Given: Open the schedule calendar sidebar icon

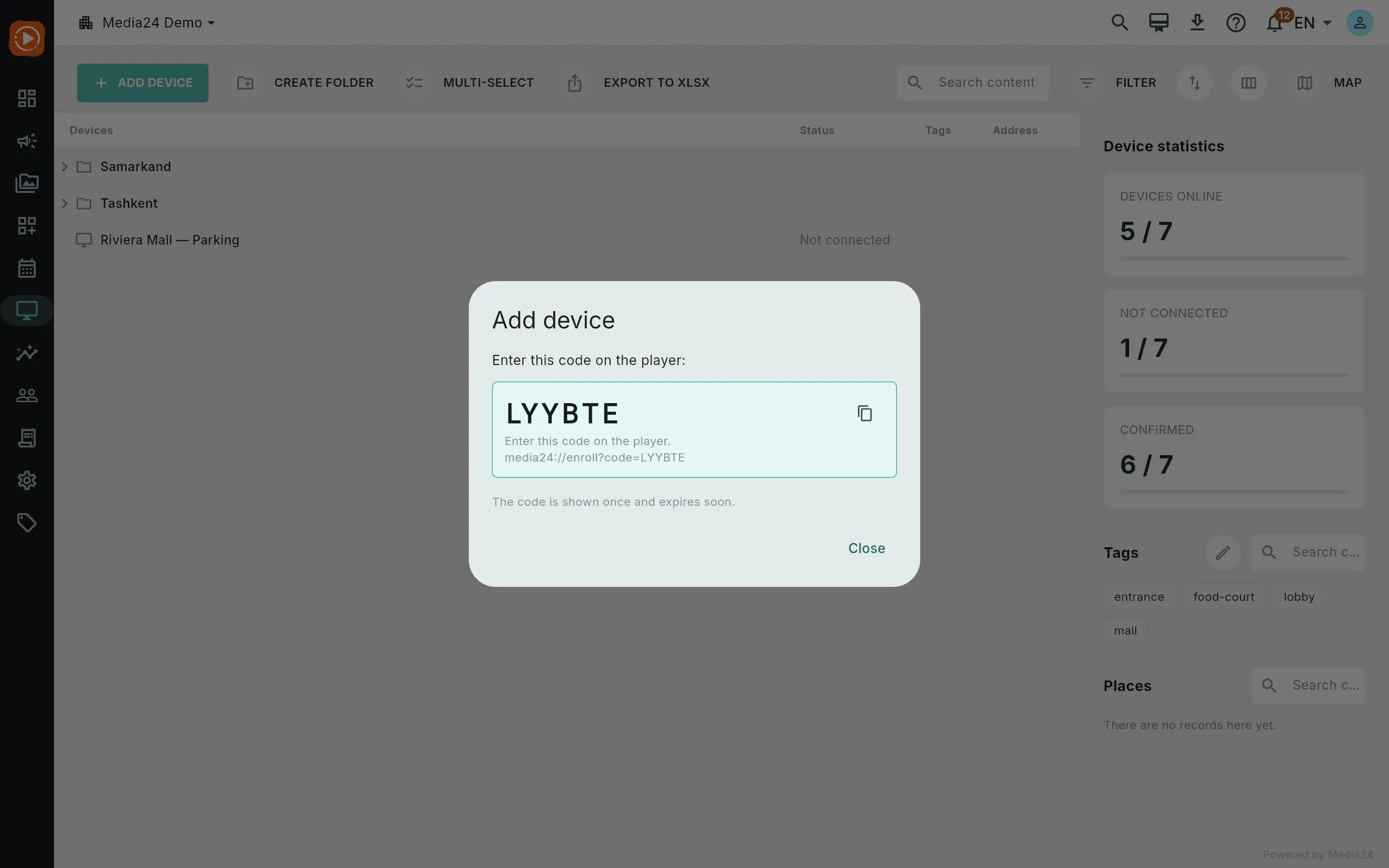Looking at the screenshot, I should 27,268.
